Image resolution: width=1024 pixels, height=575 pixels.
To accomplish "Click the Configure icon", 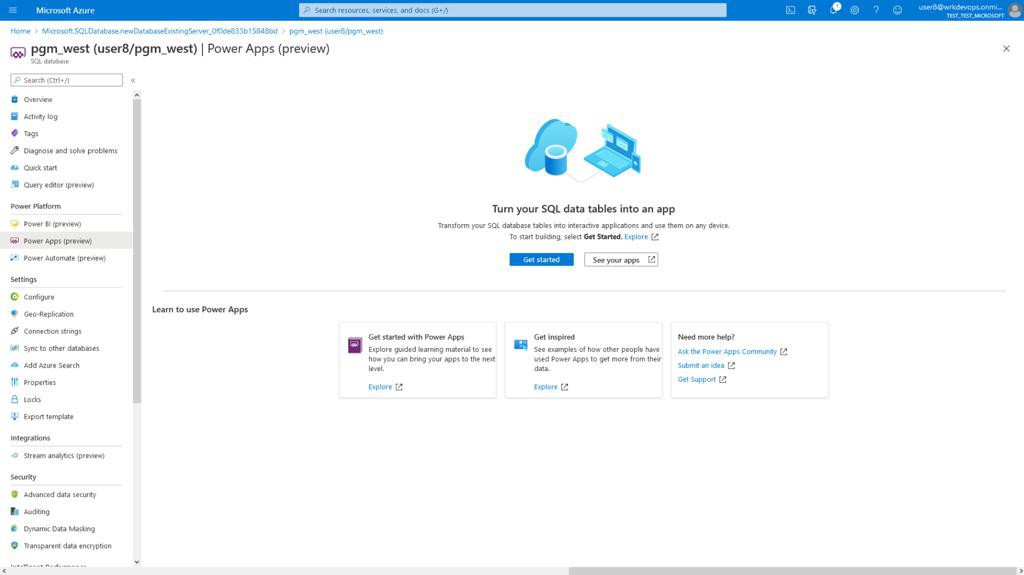I will (x=14, y=297).
